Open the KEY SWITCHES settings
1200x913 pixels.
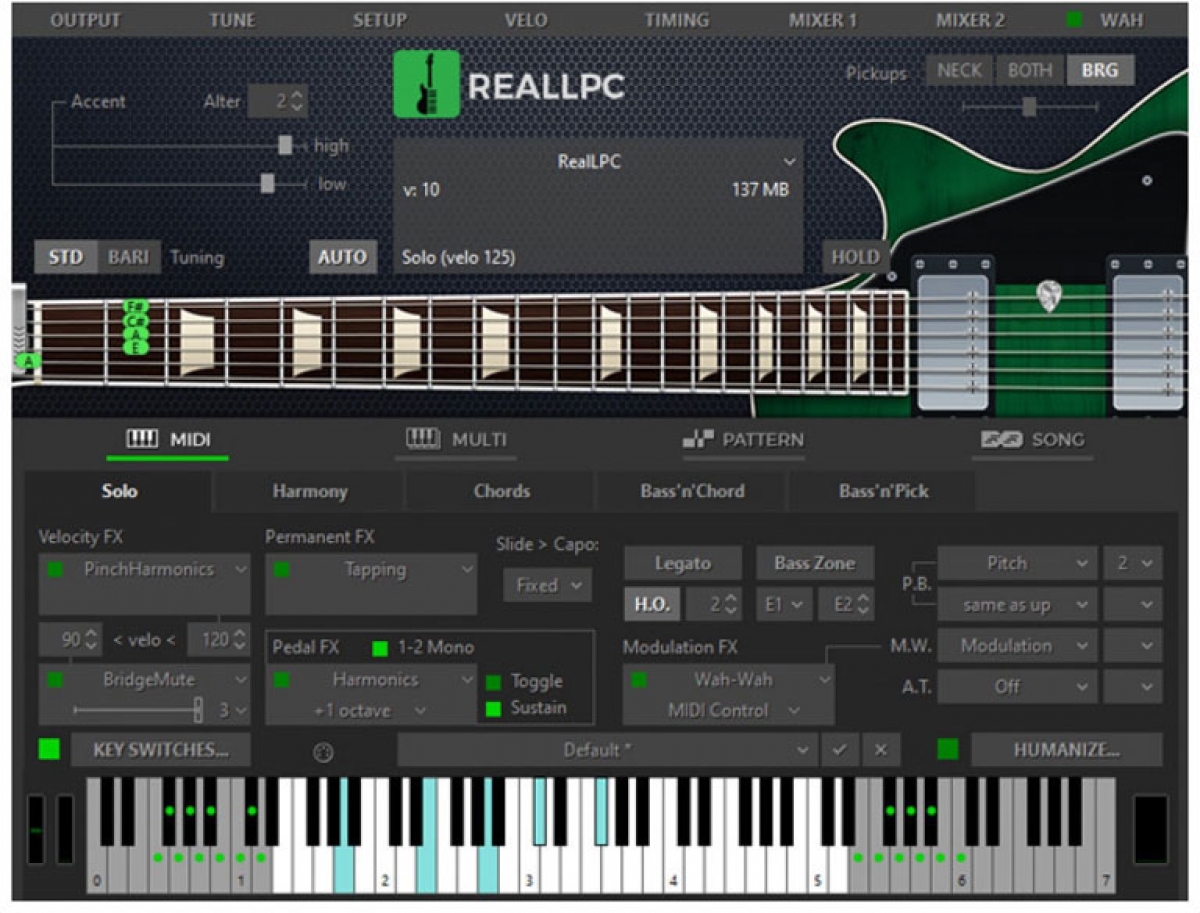coord(161,750)
